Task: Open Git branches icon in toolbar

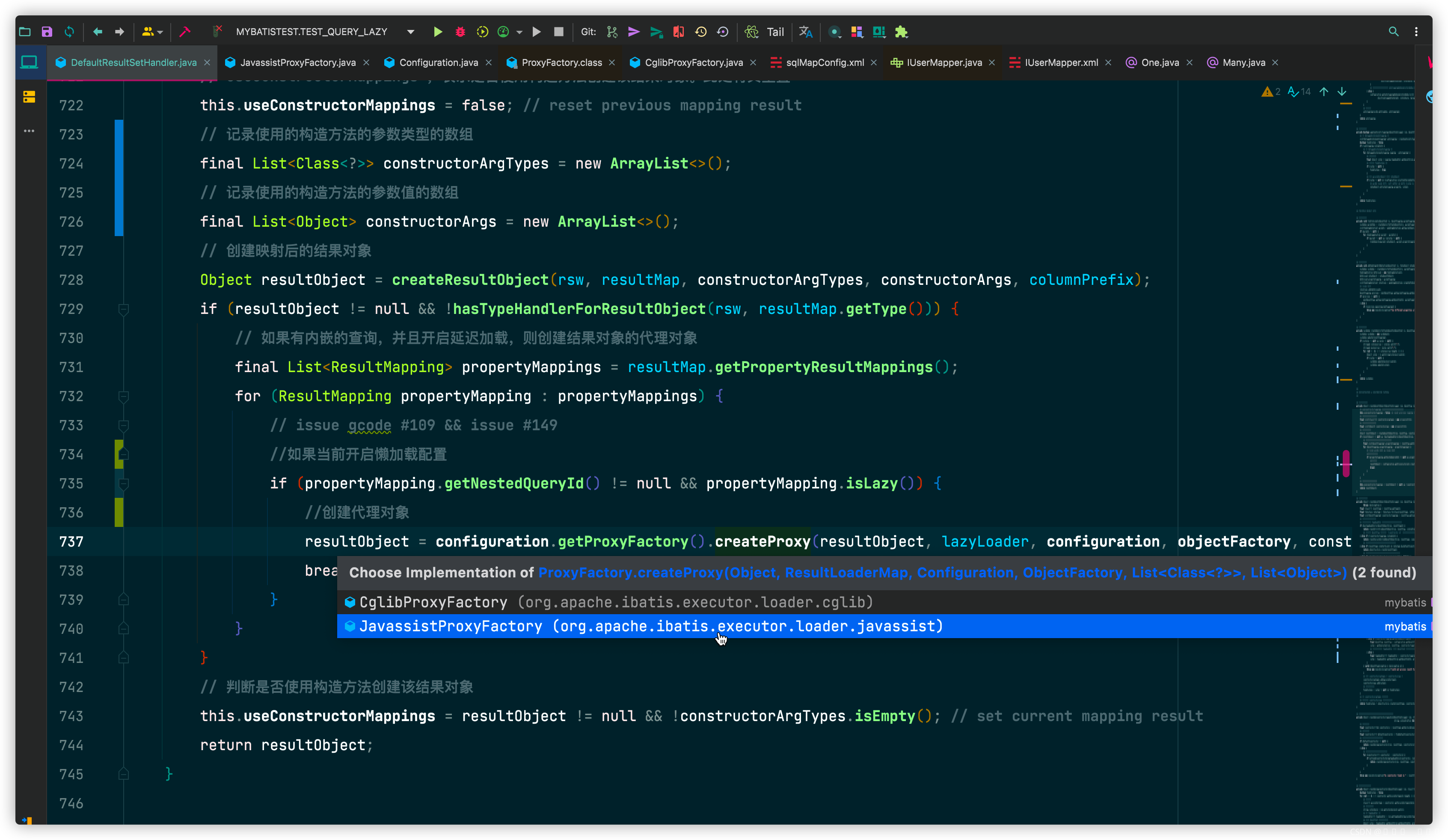Action: click(612, 32)
